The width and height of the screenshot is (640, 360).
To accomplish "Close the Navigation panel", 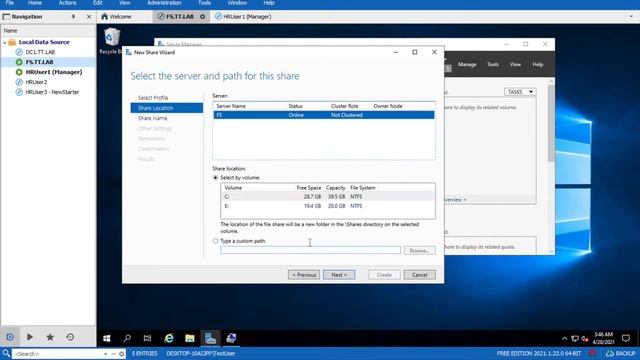I will 89,17.
